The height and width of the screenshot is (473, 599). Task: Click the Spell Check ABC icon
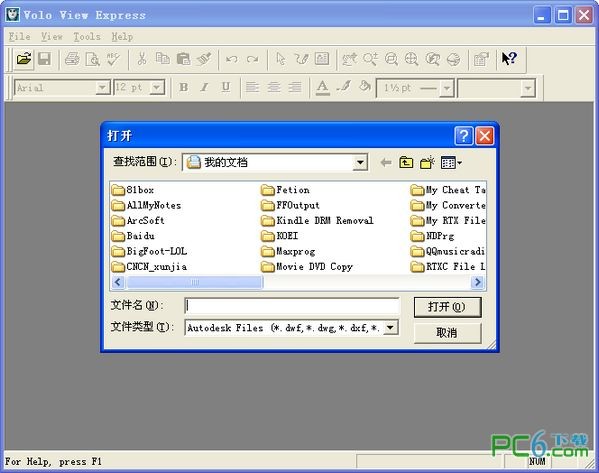(113, 59)
